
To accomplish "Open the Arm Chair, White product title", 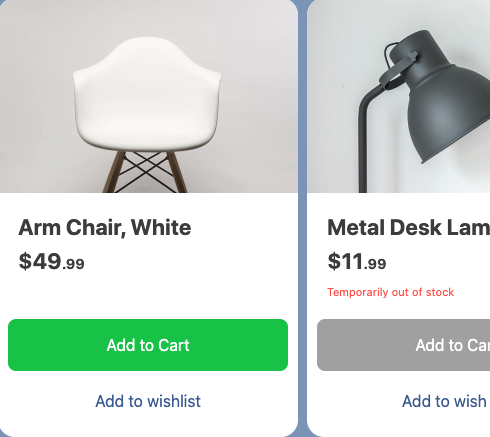I will click(105, 228).
